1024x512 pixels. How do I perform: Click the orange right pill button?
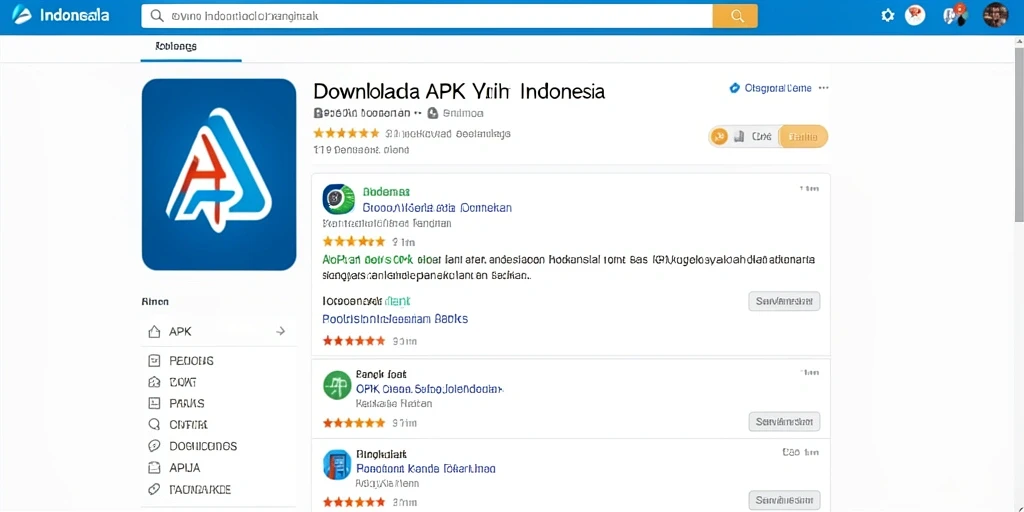click(803, 137)
